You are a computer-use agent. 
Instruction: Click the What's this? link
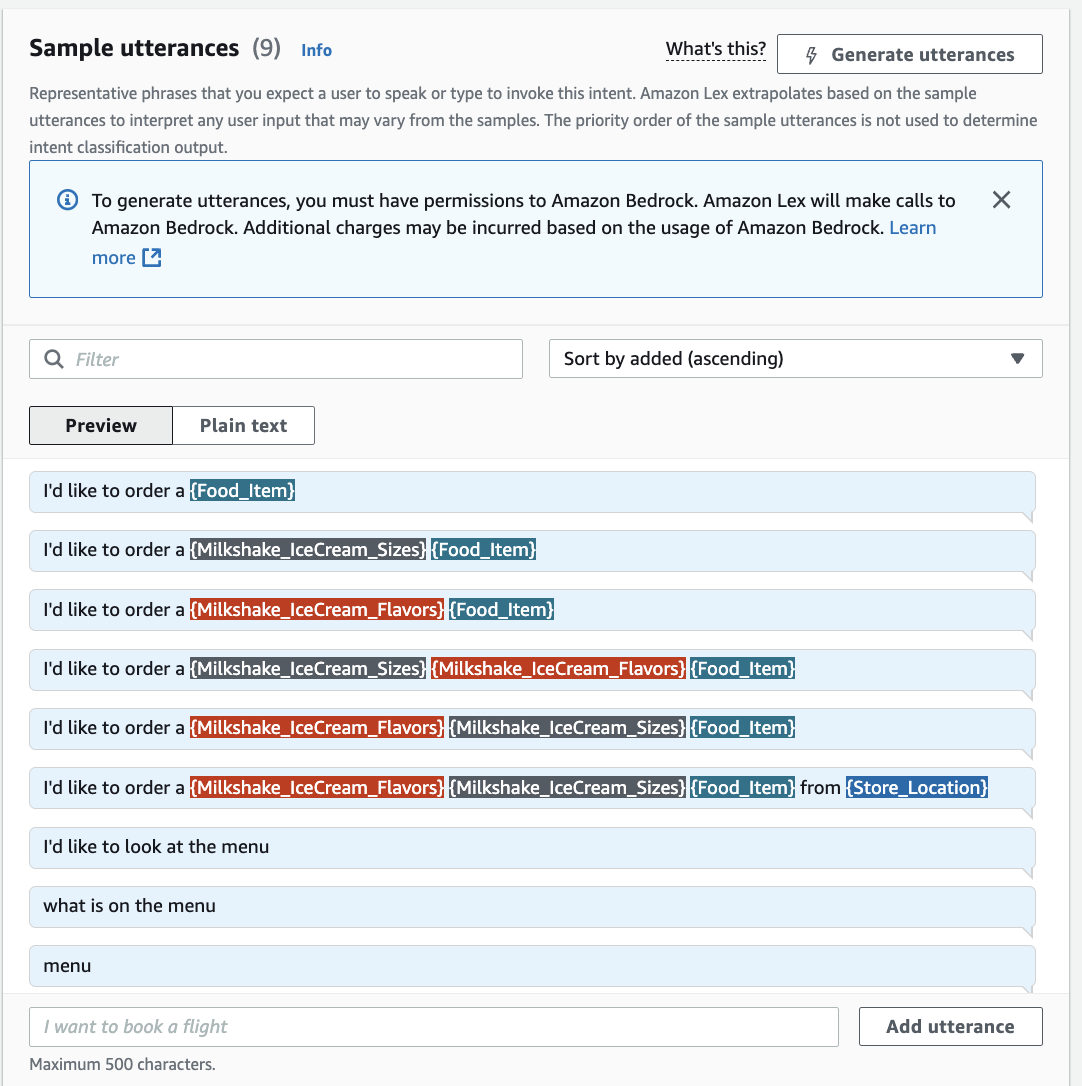click(716, 49)
